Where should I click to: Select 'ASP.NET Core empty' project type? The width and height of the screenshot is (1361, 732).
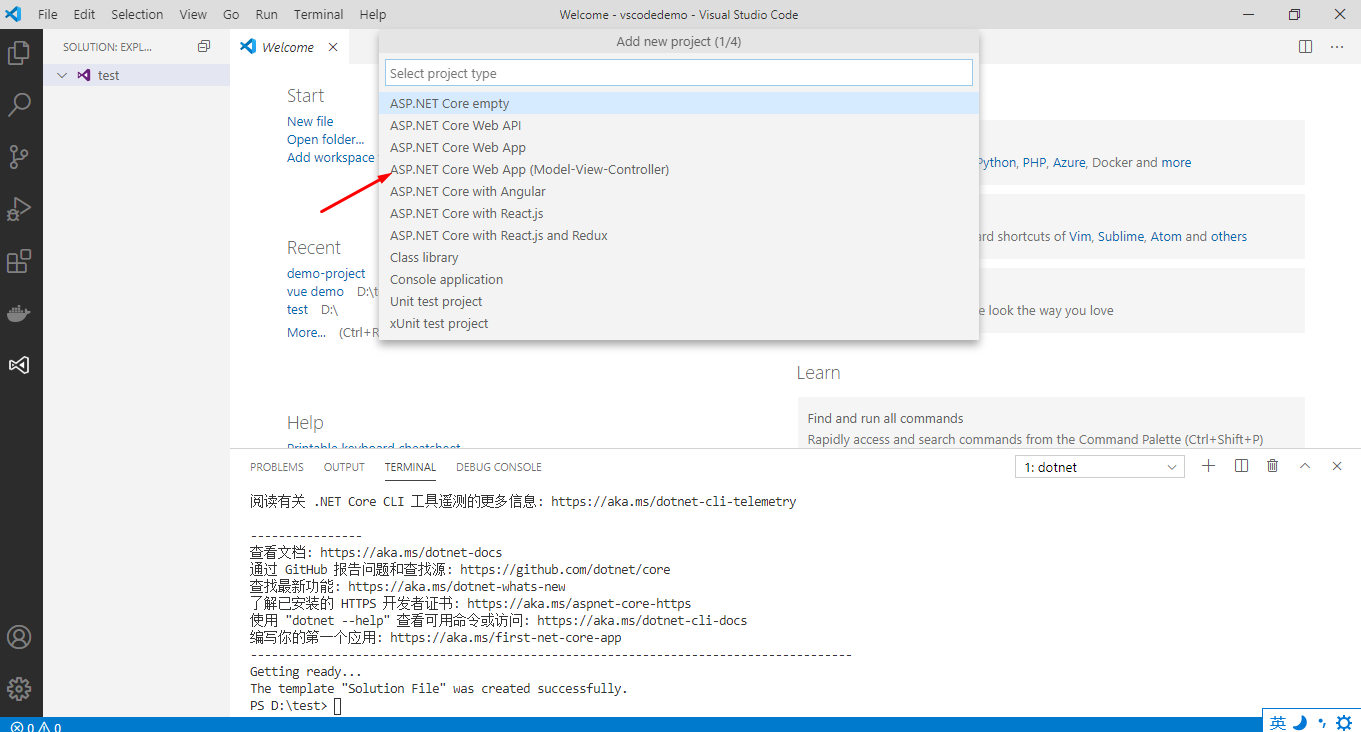coord(679,103)
